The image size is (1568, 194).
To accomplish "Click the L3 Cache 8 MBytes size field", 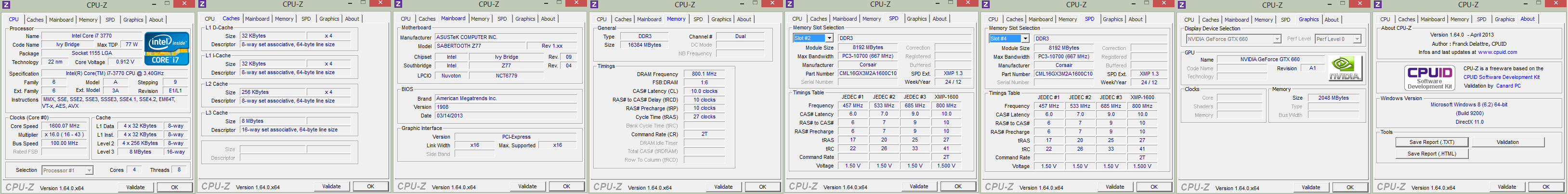I will [273, 121].
